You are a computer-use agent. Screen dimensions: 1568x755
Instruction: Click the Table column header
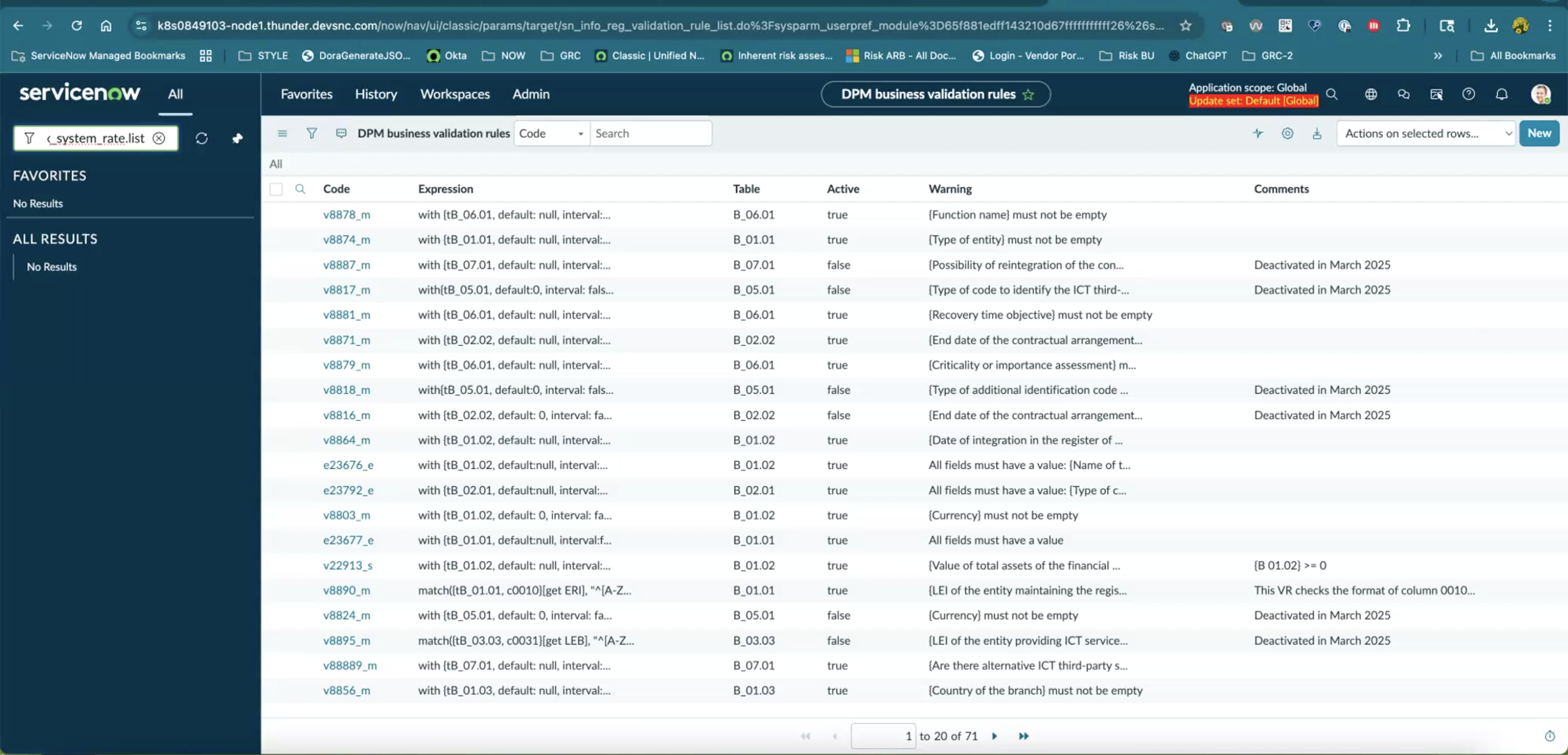[746, 189]
